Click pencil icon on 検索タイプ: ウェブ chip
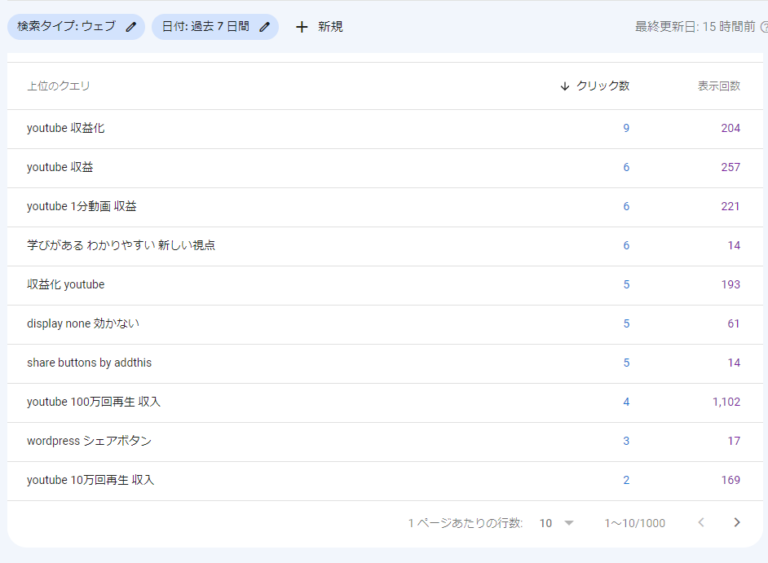 [131, 27]
